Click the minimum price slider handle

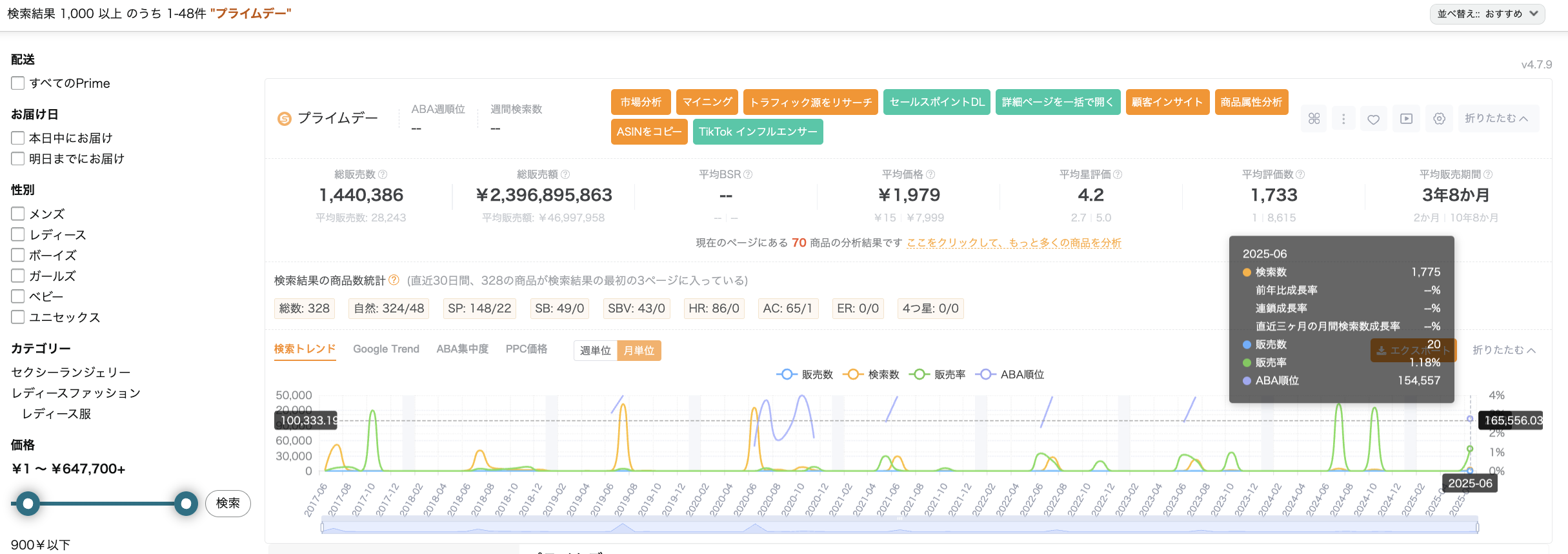click(x=28, y=503)
